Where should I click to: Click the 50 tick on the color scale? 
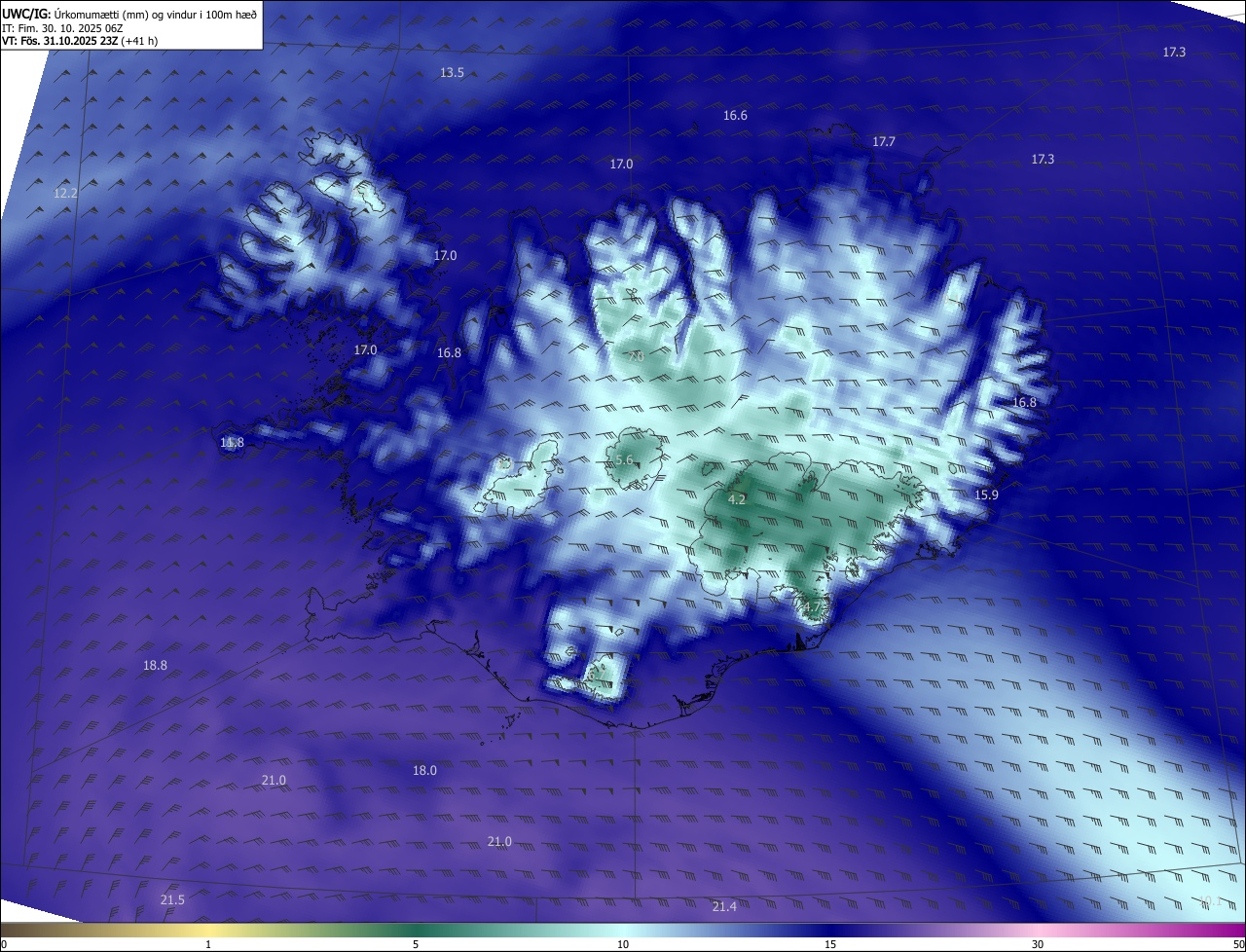point(1238,944)
